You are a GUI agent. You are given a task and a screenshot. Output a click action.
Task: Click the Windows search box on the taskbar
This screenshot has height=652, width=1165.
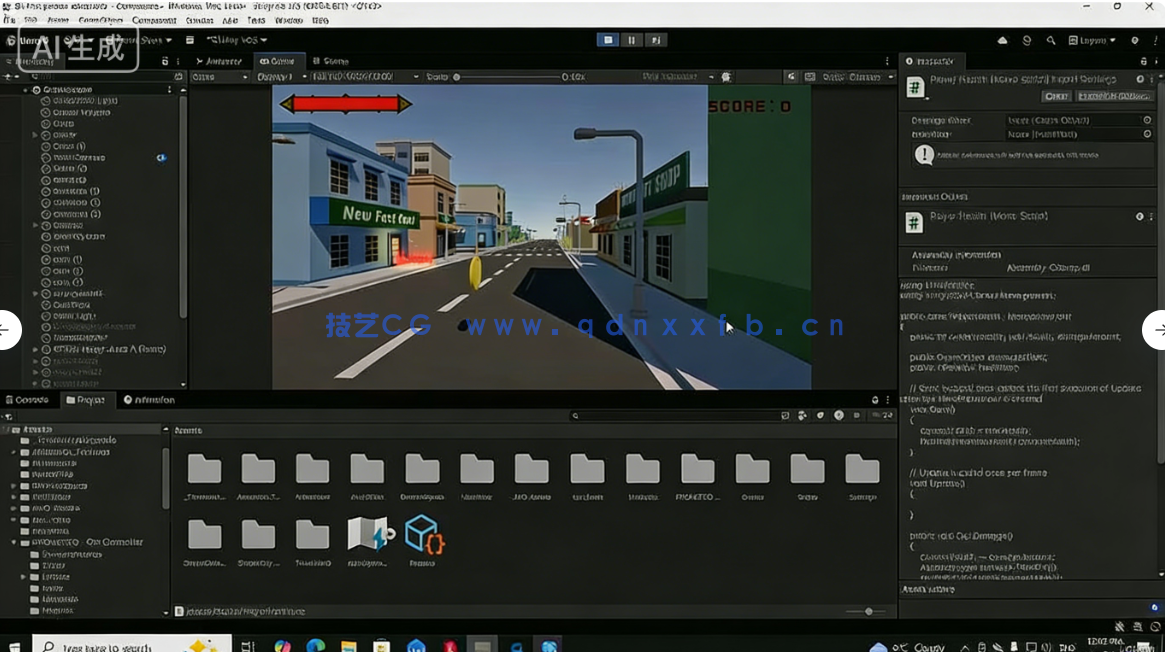click(130, 643)
